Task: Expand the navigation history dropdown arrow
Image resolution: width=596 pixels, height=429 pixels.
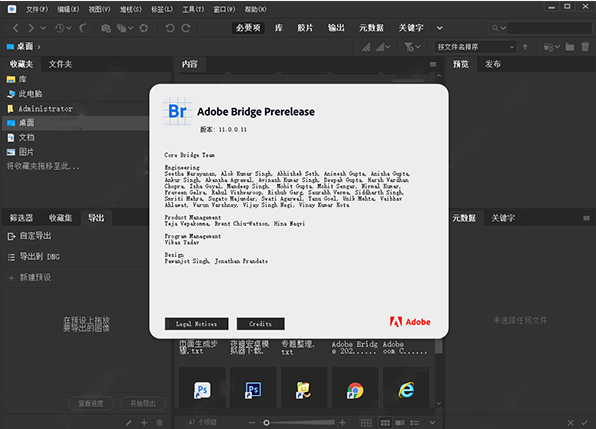Action: [x=43, y=28]
